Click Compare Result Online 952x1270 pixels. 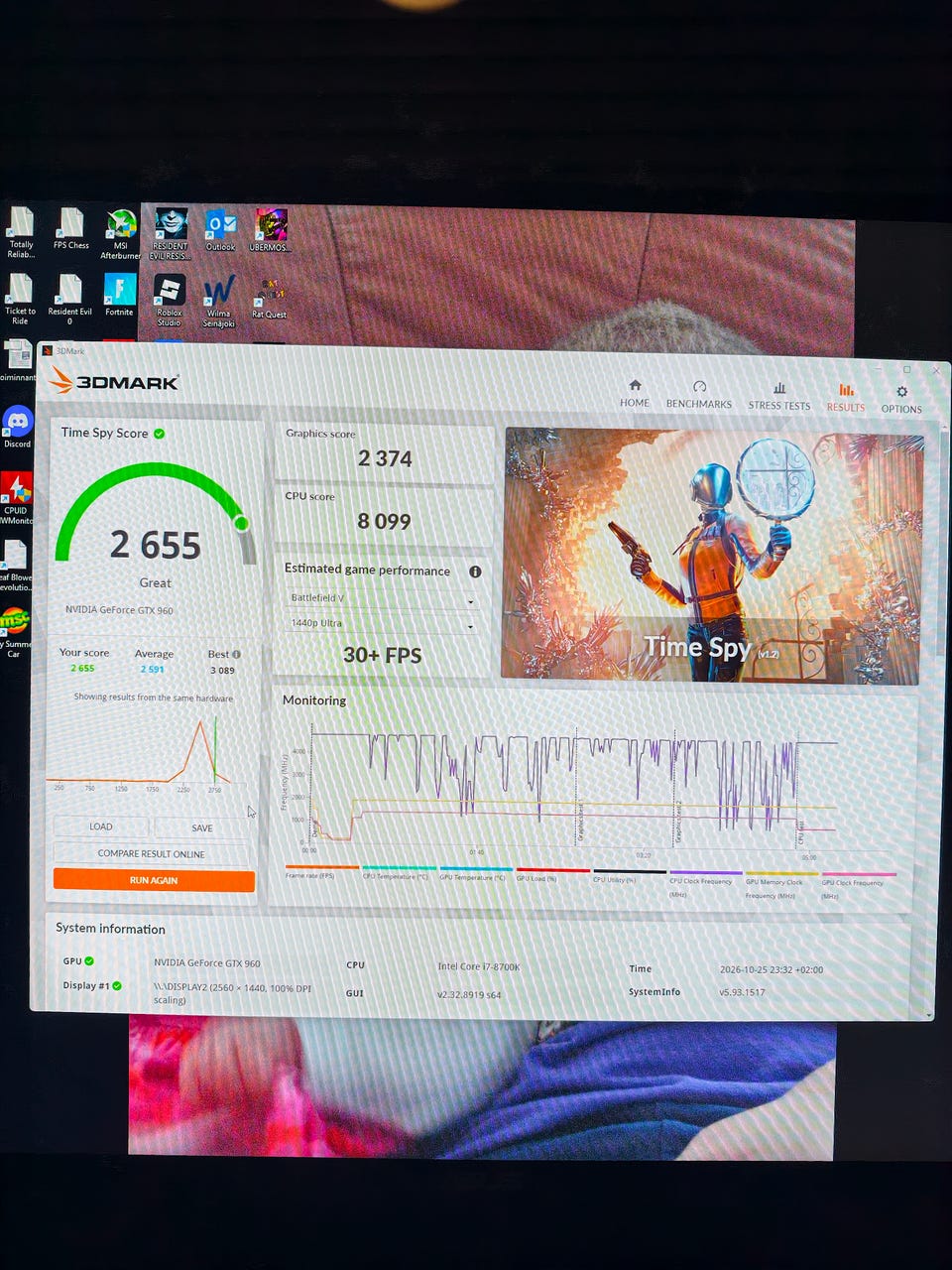coord(152,853)
